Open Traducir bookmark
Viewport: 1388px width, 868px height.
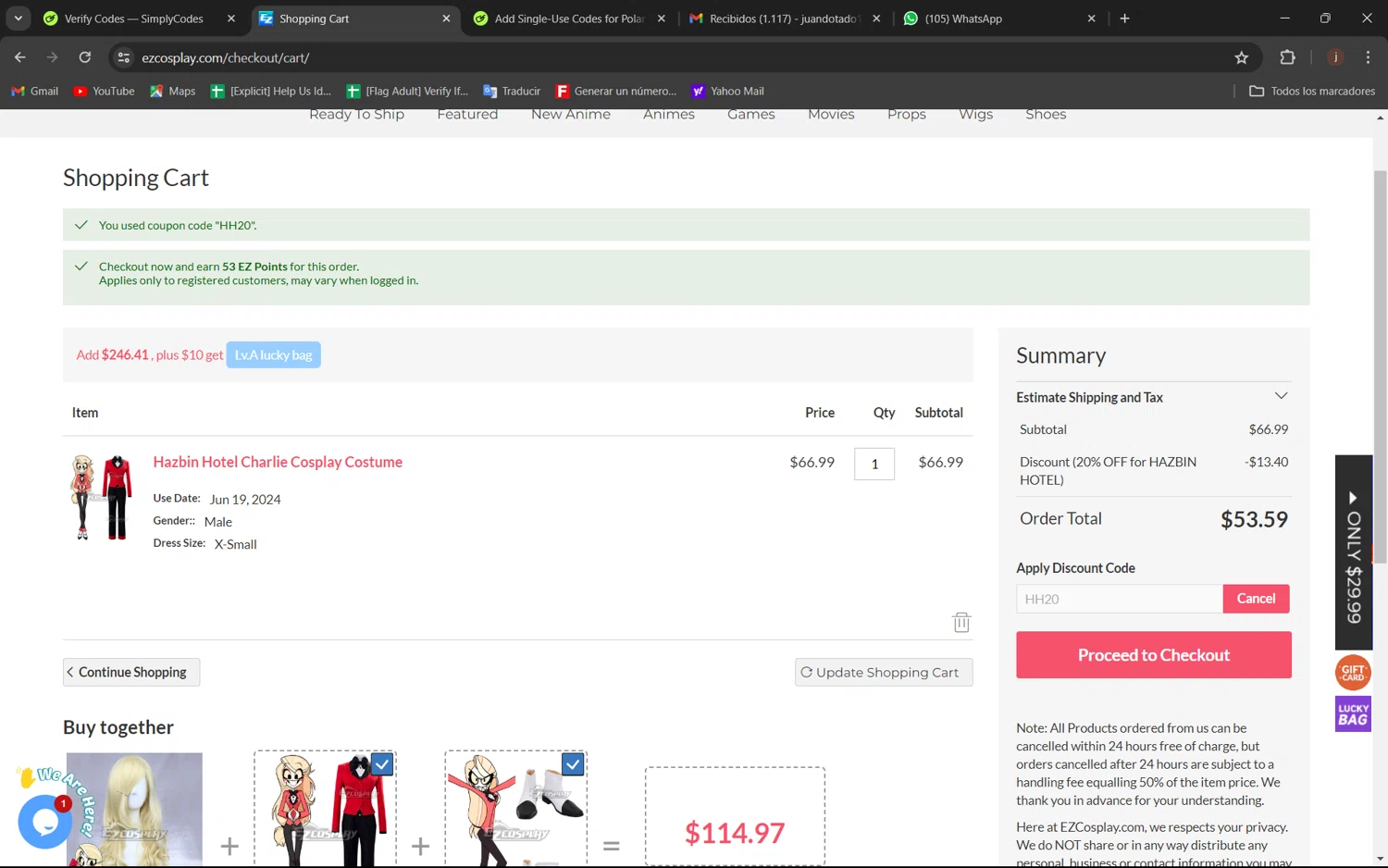[512, 91]
